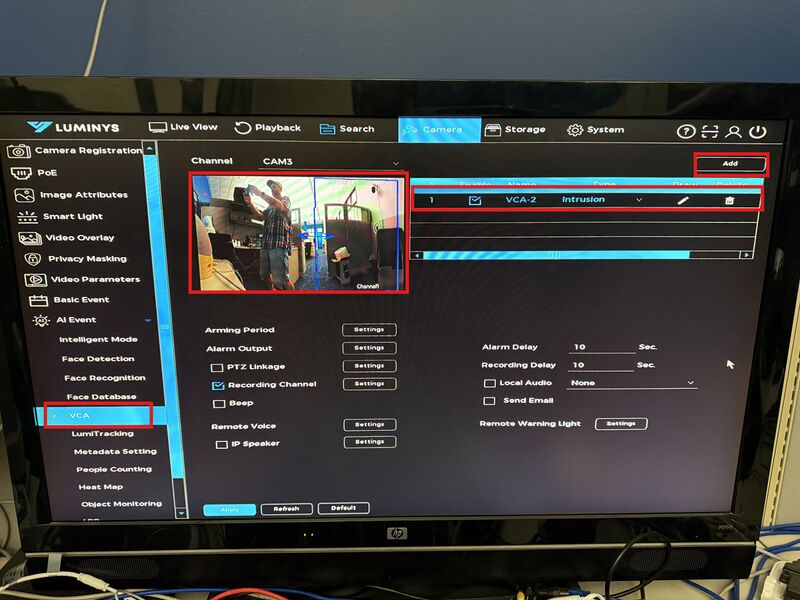Click the Privacy Masking shield icon

(33, 259)
